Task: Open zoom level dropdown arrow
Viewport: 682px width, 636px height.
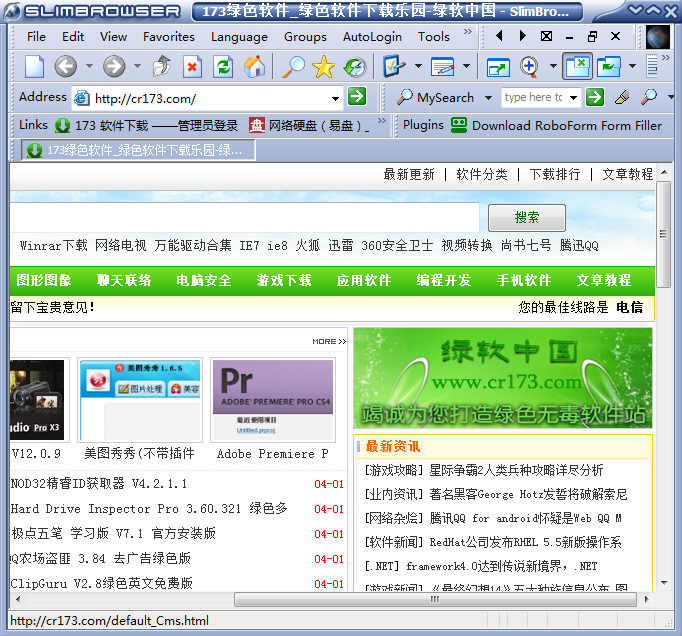Action: click(553, 67)
